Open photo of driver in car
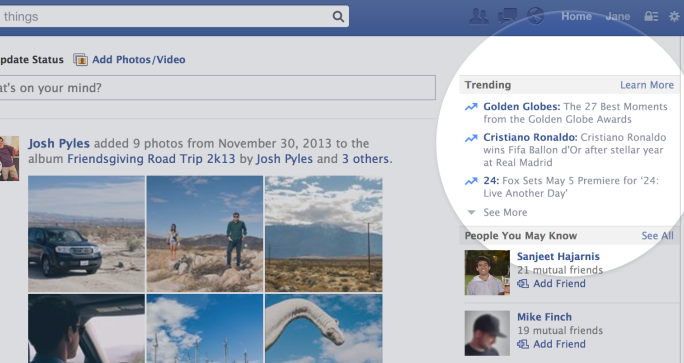 point(86,329)
